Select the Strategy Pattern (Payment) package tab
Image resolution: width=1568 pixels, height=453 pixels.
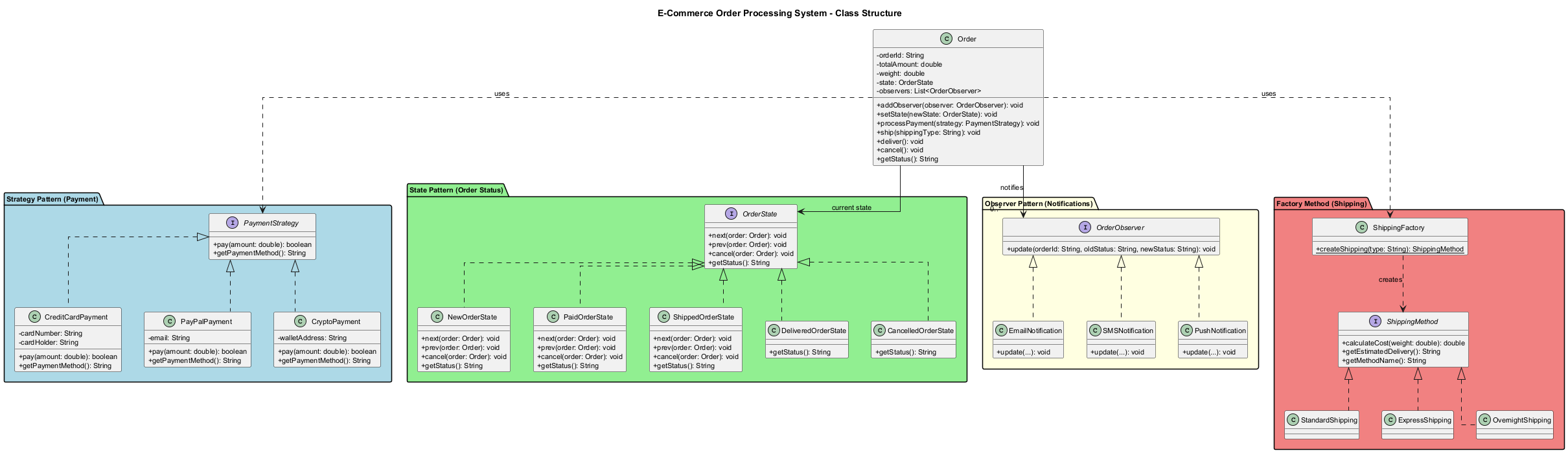[x=52, y=199]
